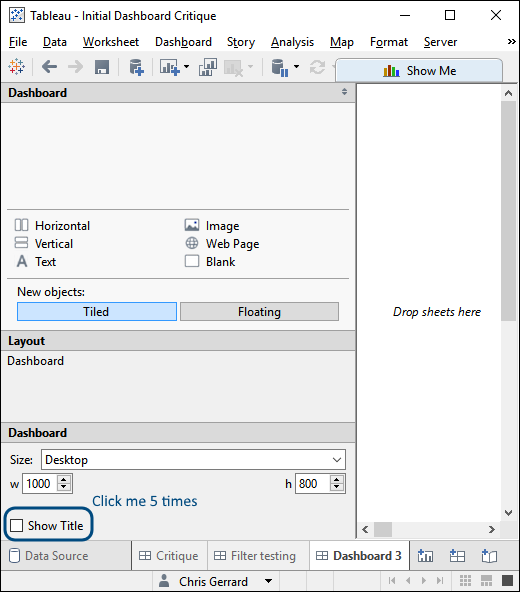Open the Clear sheet dropdown arrow
The height and width of the screenshot is (592, 520).
tap(250, 67)
